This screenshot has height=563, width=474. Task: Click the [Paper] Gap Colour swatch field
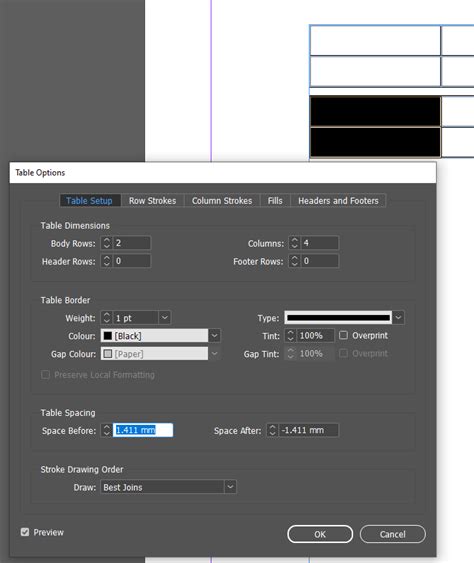tap(154, 354)
